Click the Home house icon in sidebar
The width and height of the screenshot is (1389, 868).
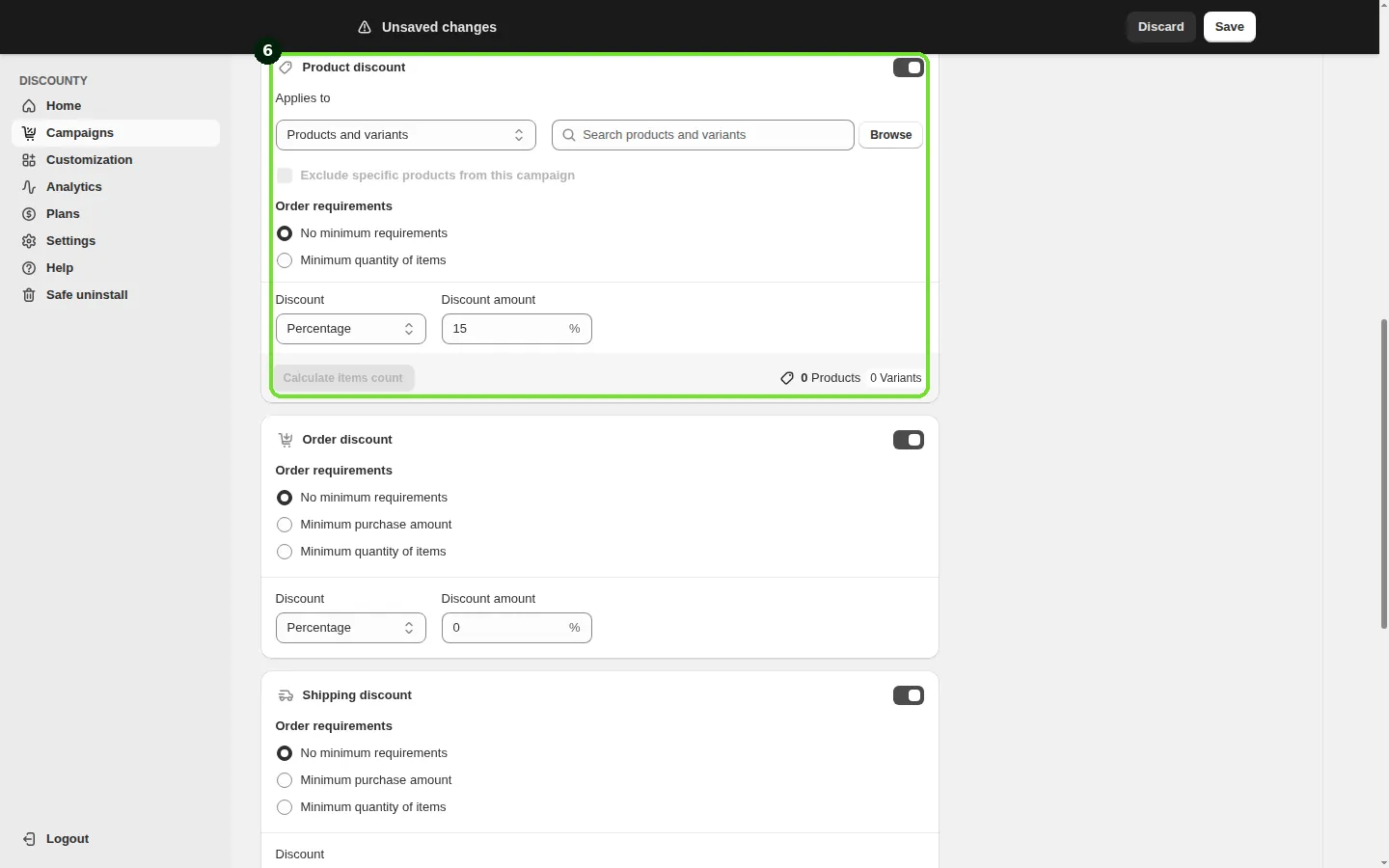pos(29,106)
